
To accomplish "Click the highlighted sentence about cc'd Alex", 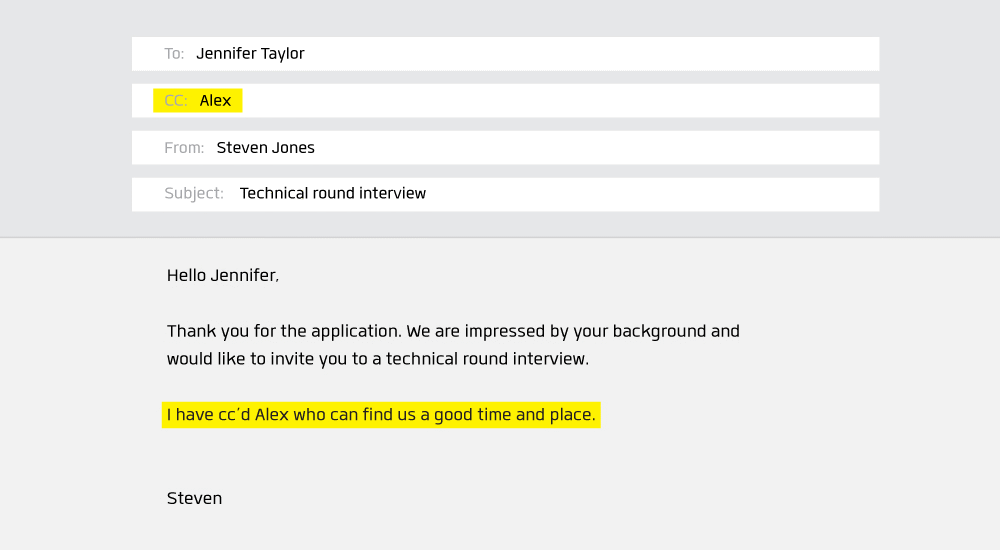I will pos(381,415).
